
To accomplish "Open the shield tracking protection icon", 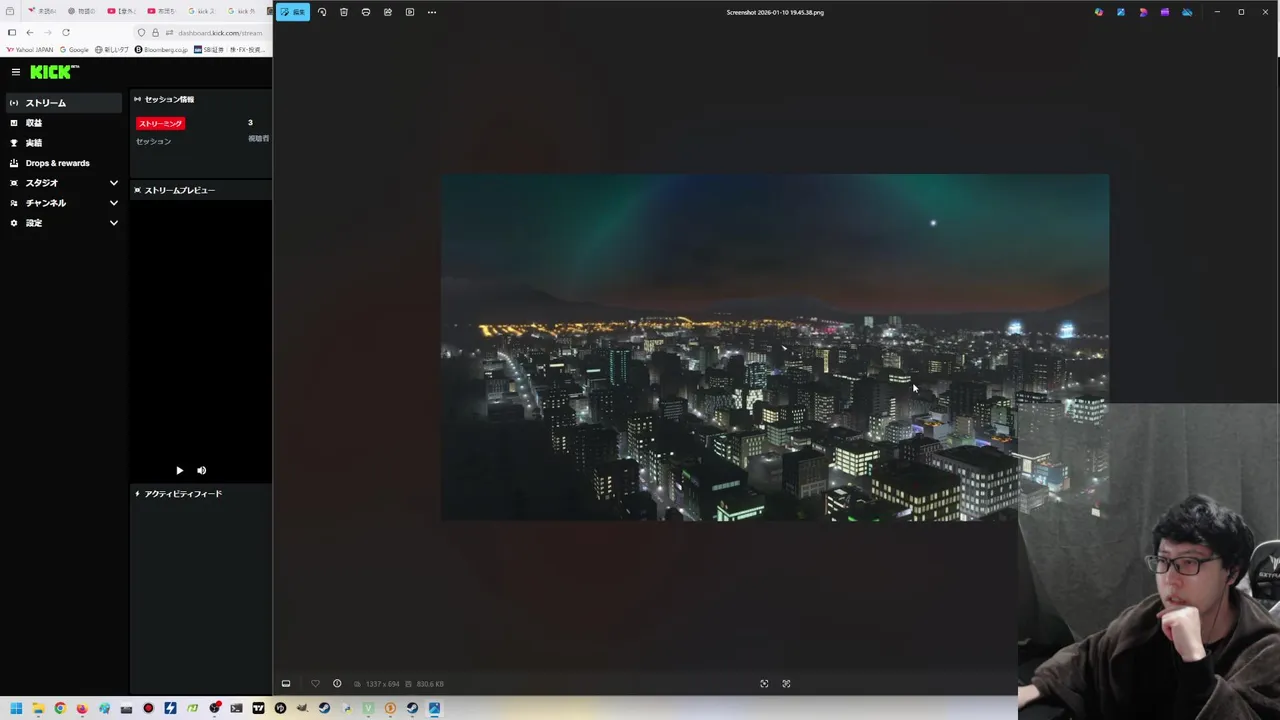I will 141,32.
